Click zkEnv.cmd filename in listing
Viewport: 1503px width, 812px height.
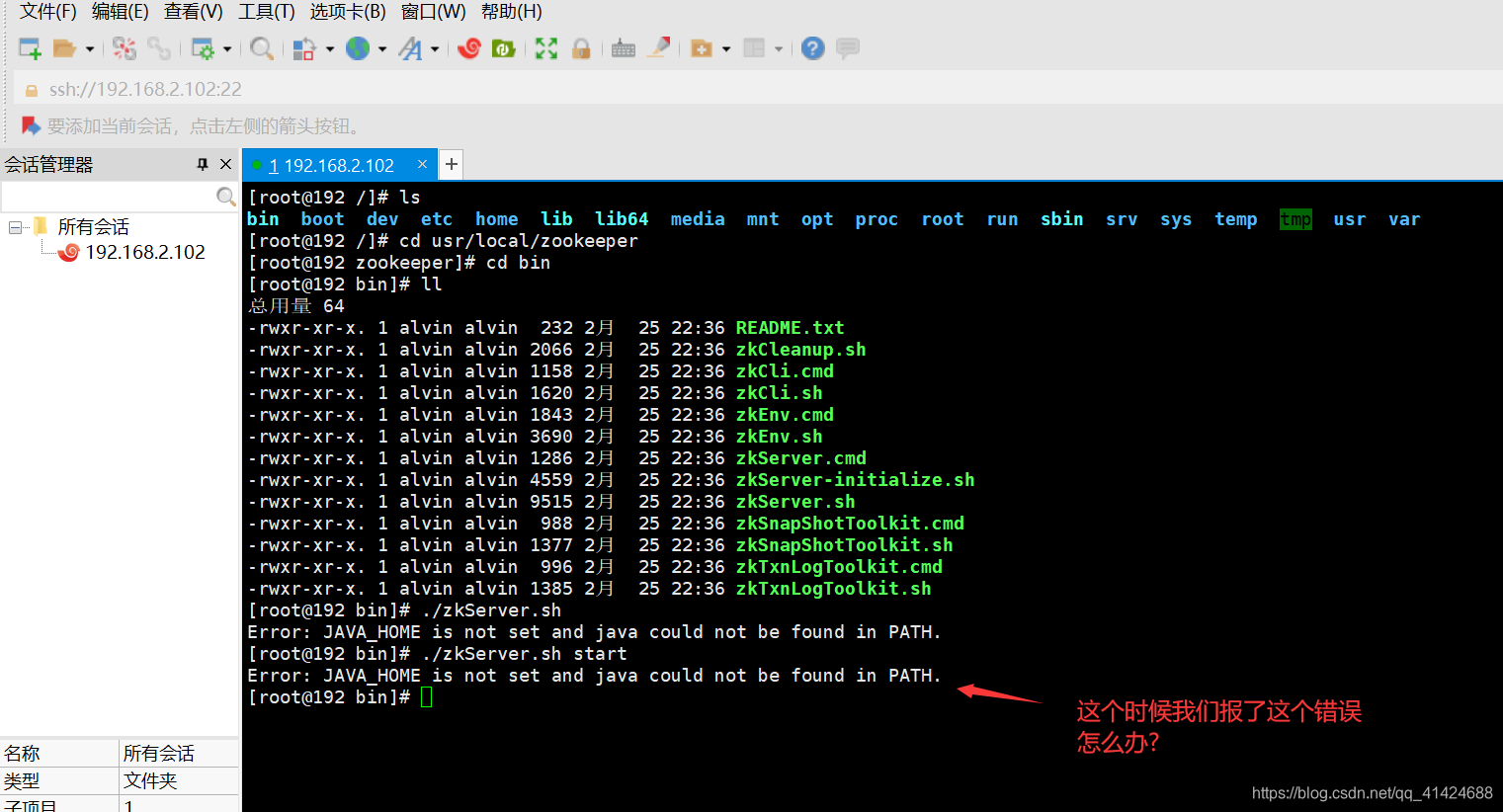785,415
